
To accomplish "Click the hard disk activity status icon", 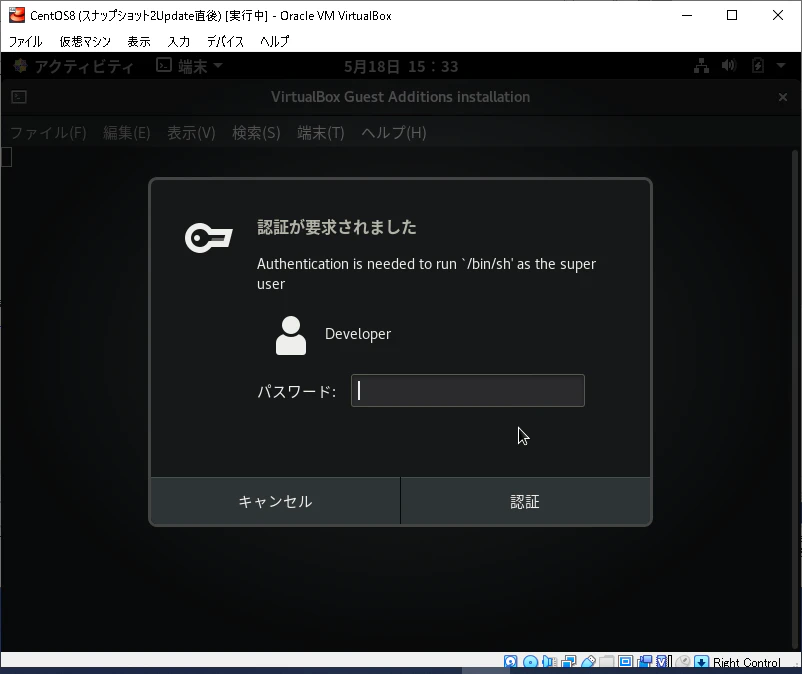I will pyautogui.click(x=510, y=662).
